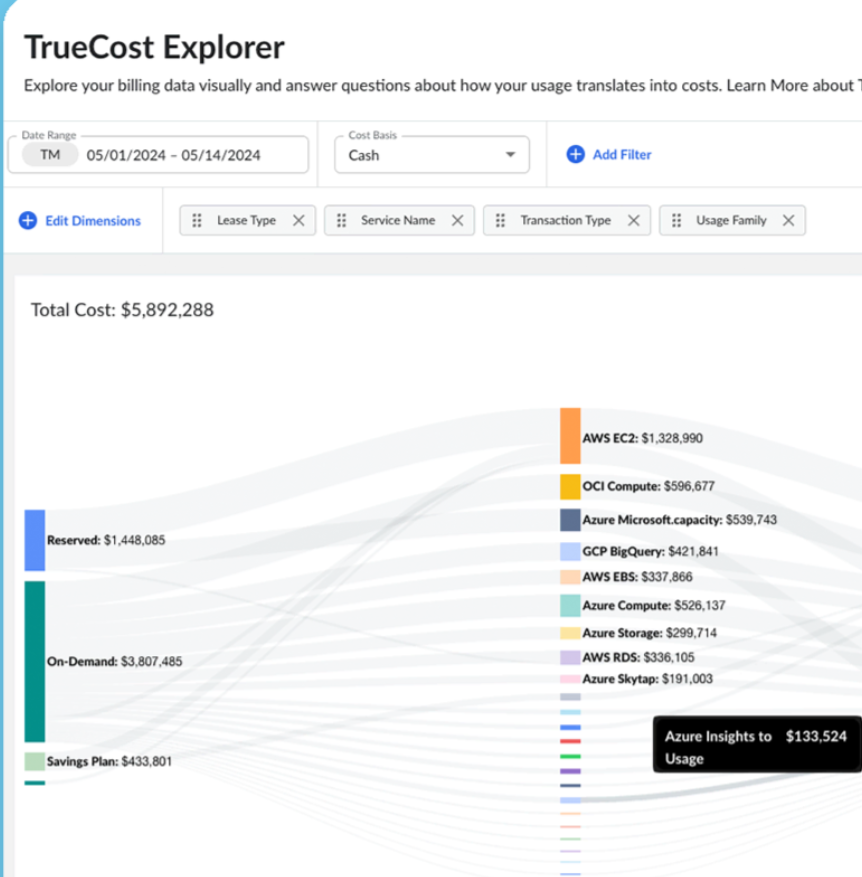Click the 'Reserved: $1,448,085' label
The image size is (862, 877).
[106, 540]
